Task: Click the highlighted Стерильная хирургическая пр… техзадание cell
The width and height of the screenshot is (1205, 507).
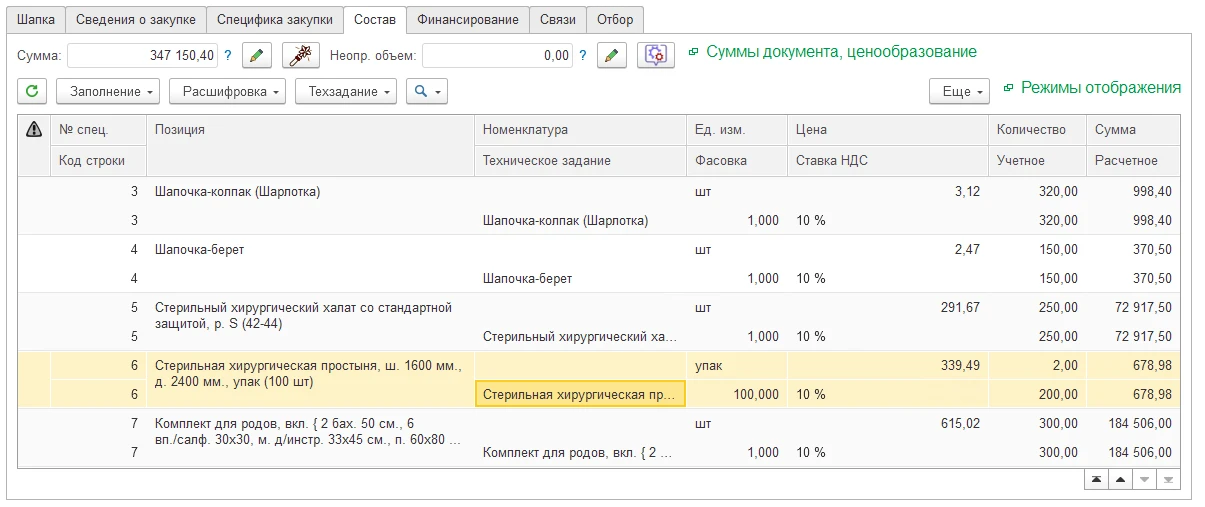Action: [x=580, y=394]
